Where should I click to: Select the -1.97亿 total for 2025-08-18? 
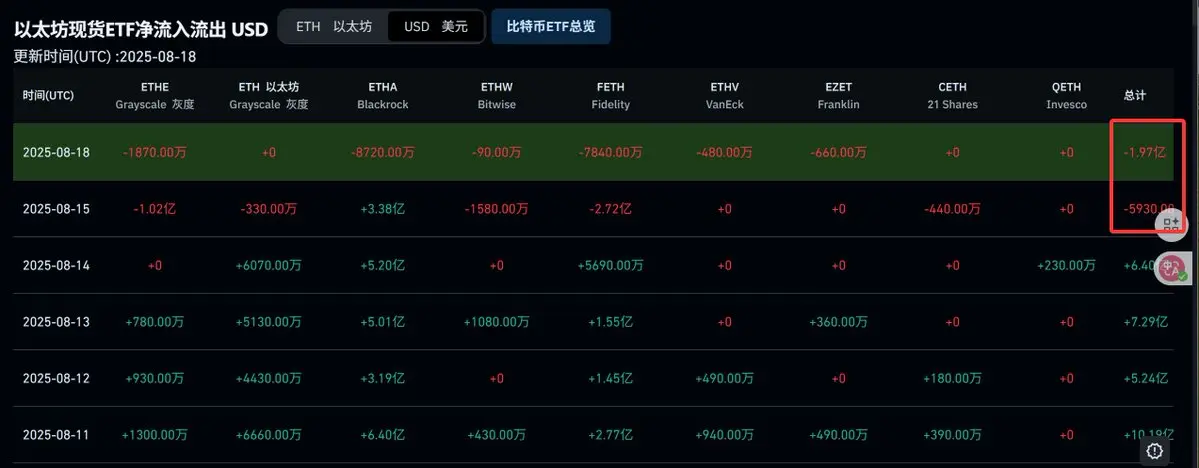pyautogui.click(x=1145, y=152)
